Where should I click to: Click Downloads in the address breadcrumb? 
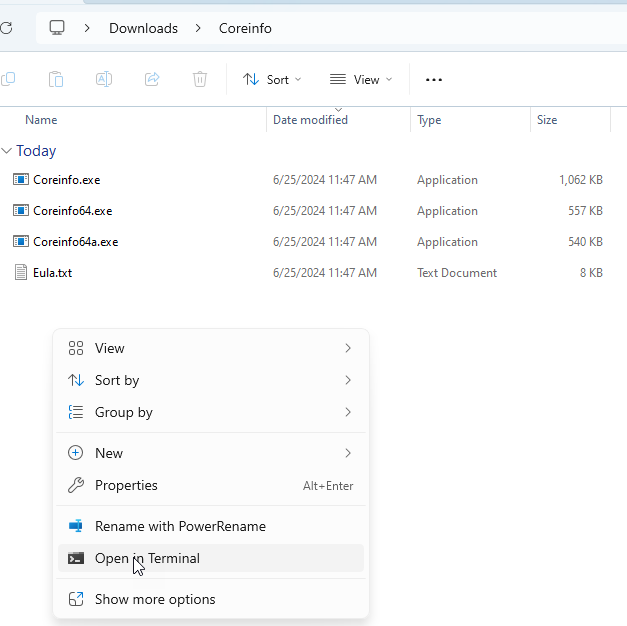click(x=143, y=28)
